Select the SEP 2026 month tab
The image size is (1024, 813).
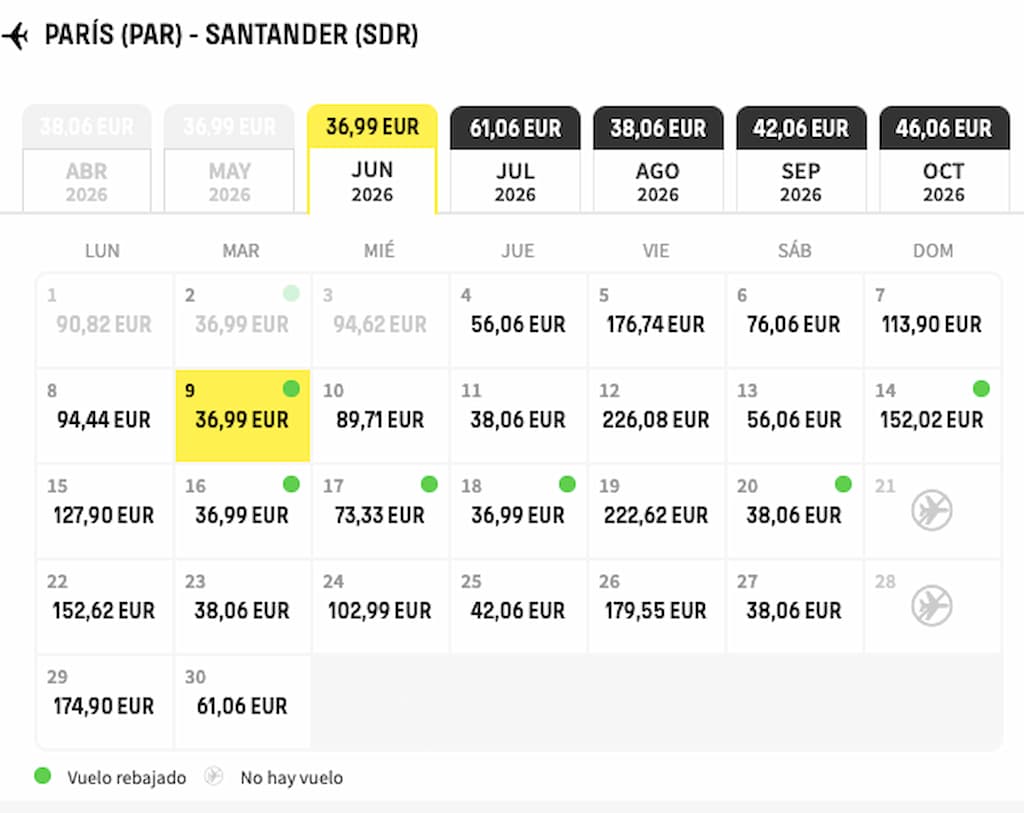[x=801, y=160]
